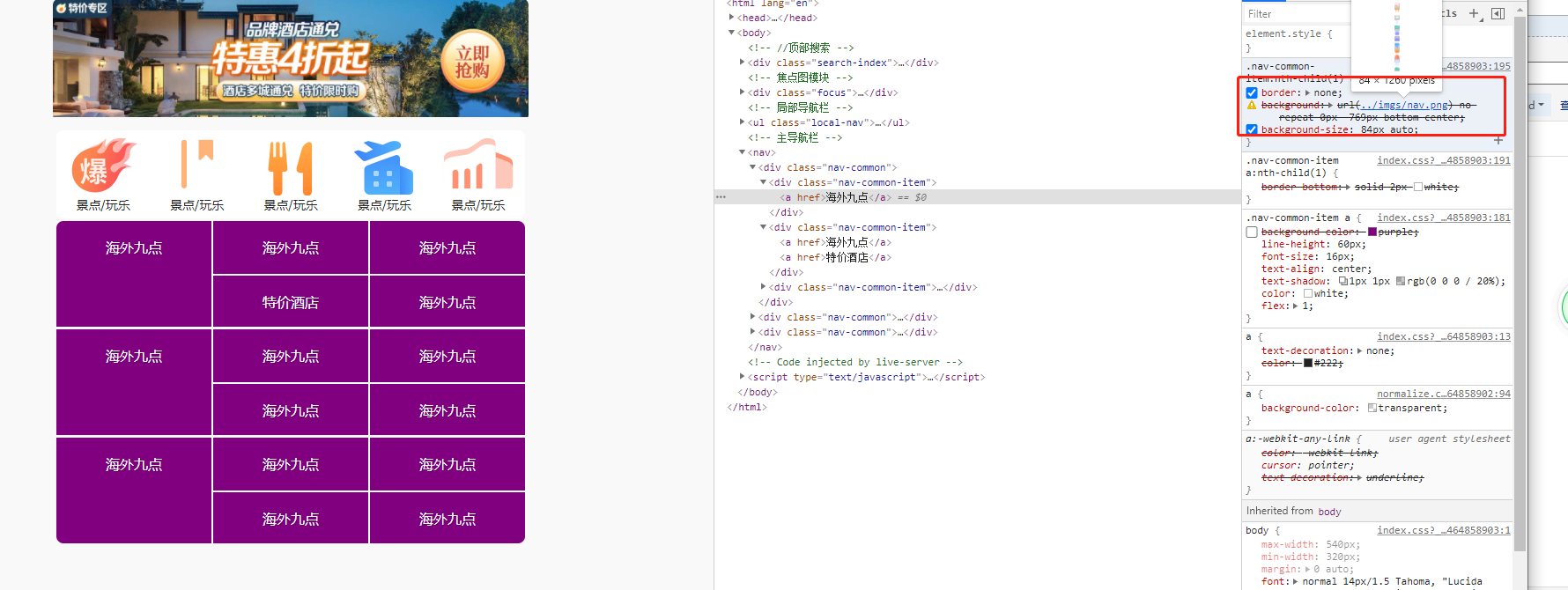Open the ellipsis menu beside the selected DOM row
Viewport: 1568px width, 590px height.
(721, 197)
